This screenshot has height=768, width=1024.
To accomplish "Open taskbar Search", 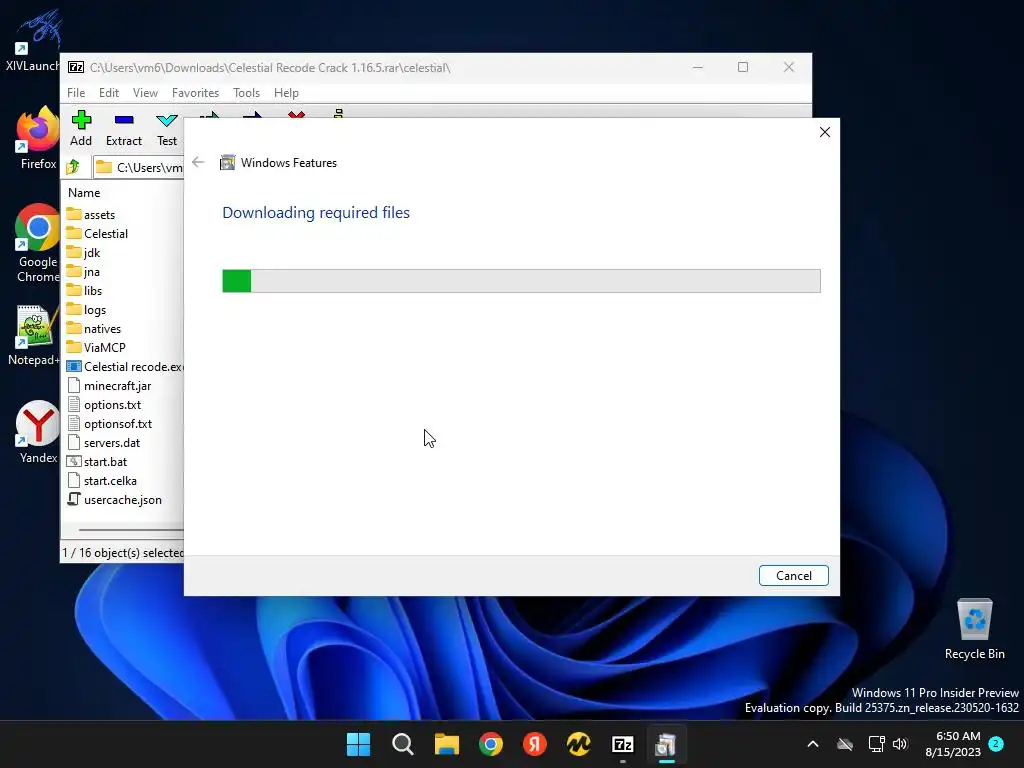I will [402, 744].
